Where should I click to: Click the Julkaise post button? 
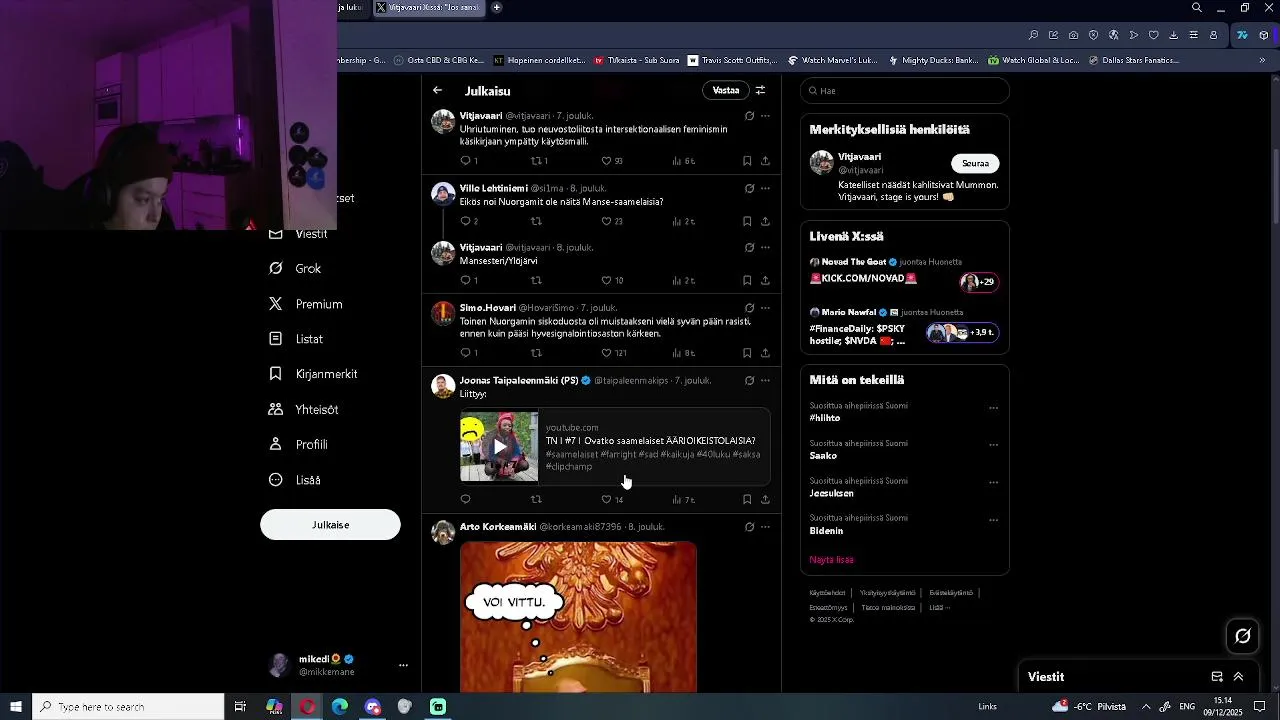tap(330, 525)
